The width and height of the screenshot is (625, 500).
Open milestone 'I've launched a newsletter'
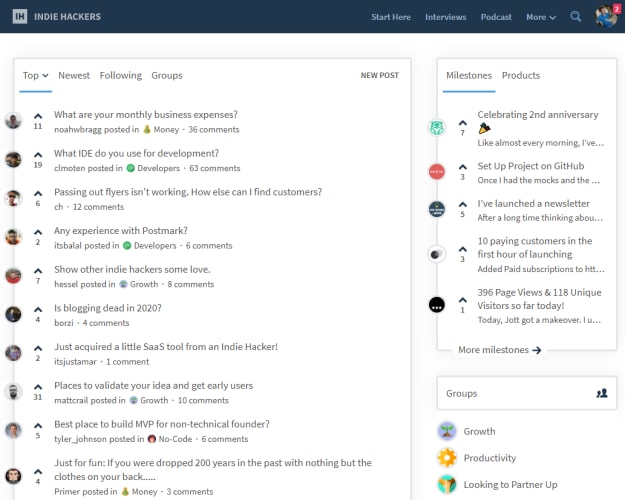533,203
